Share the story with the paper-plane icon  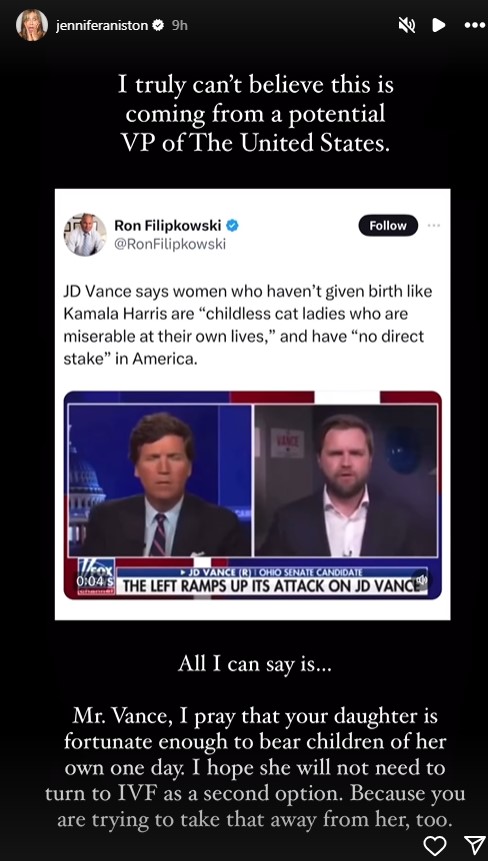(x=474, y=846)
